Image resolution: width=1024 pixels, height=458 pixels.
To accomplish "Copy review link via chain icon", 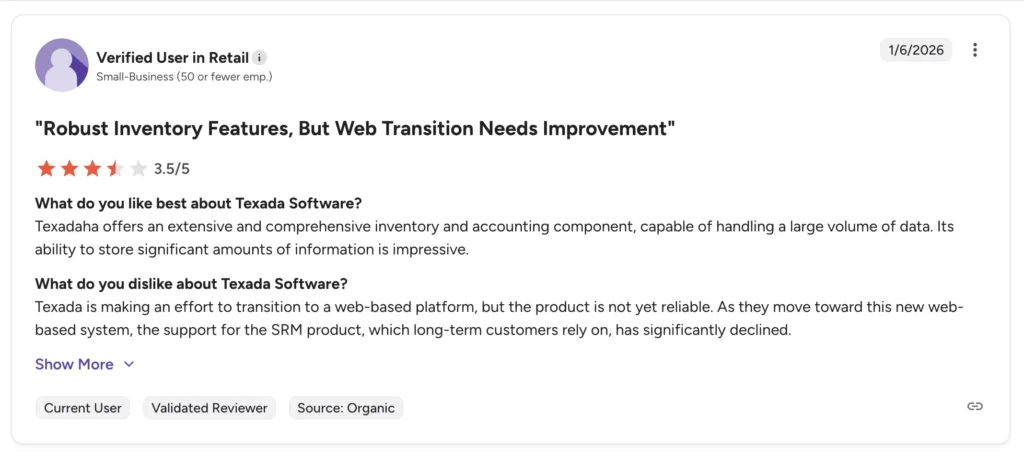I will click(975, 406).
